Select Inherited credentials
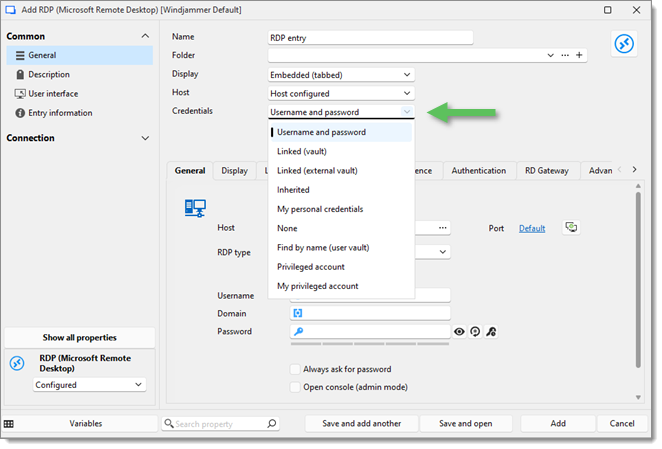 341,190
